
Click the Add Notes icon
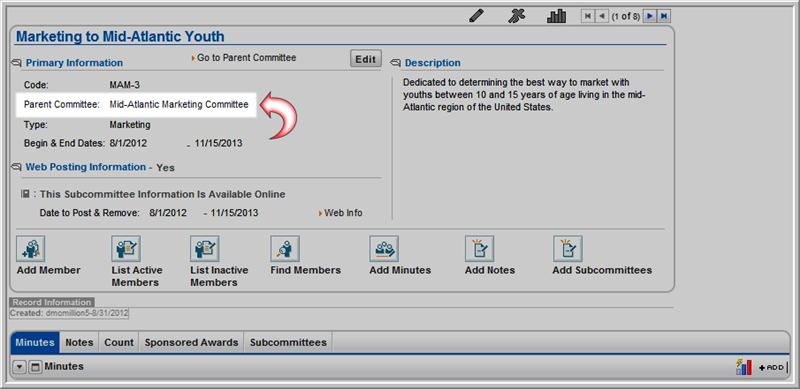coord(479,249)
